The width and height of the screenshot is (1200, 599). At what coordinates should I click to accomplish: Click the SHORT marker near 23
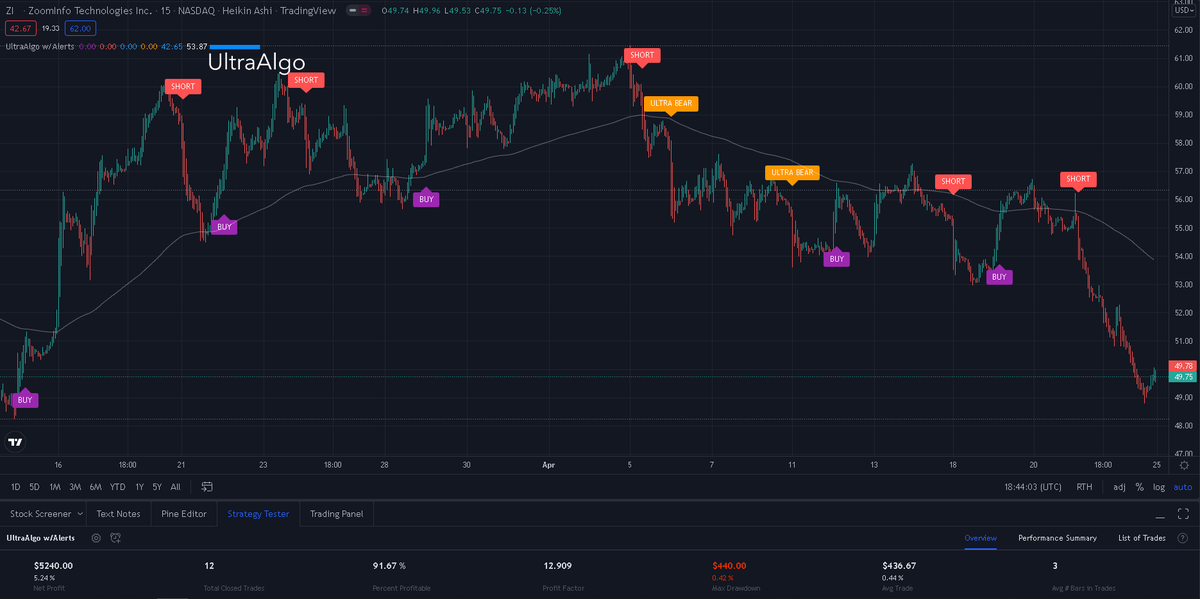click(x=306, y=80)
